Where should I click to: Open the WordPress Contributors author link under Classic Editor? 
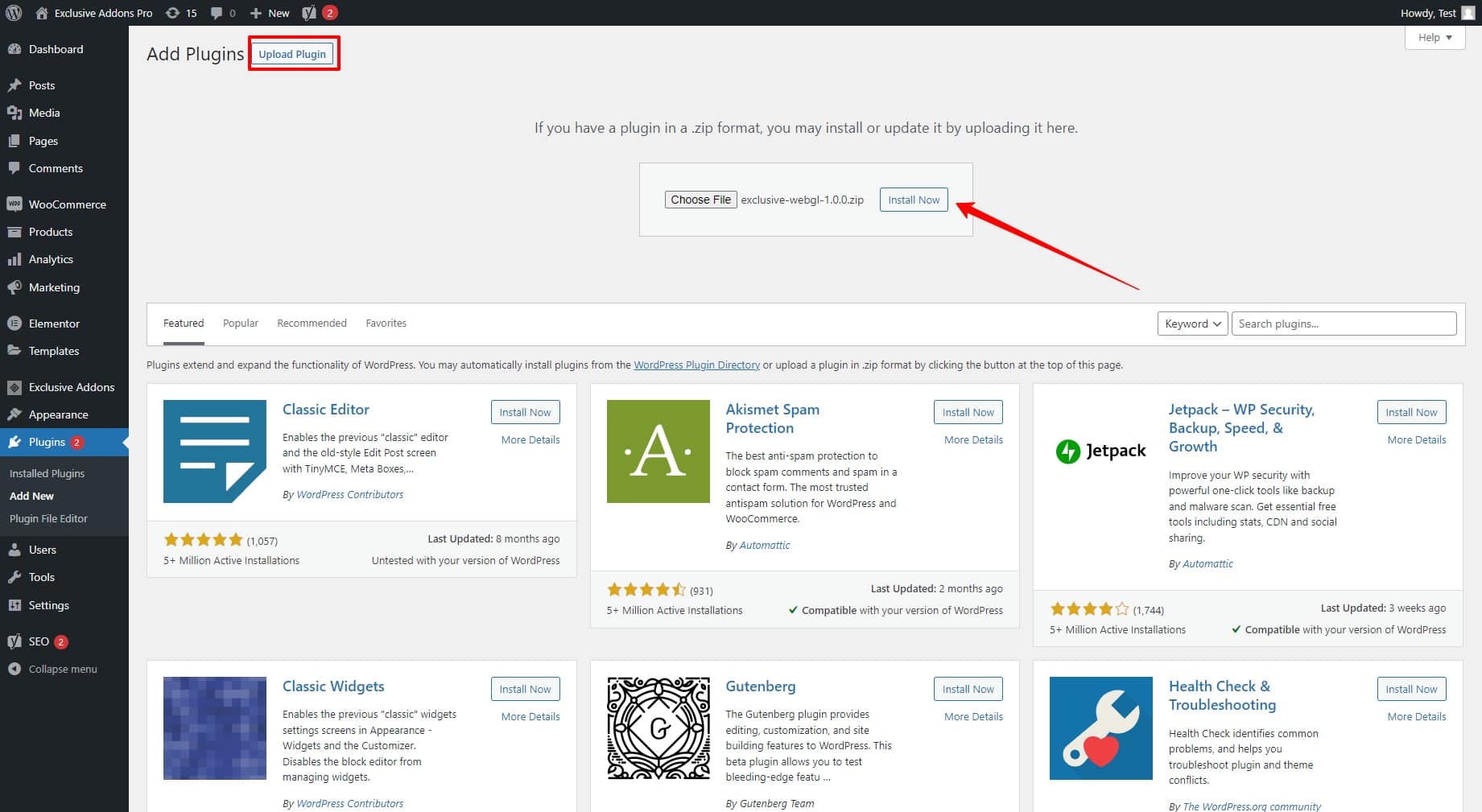tap(350, 494)
